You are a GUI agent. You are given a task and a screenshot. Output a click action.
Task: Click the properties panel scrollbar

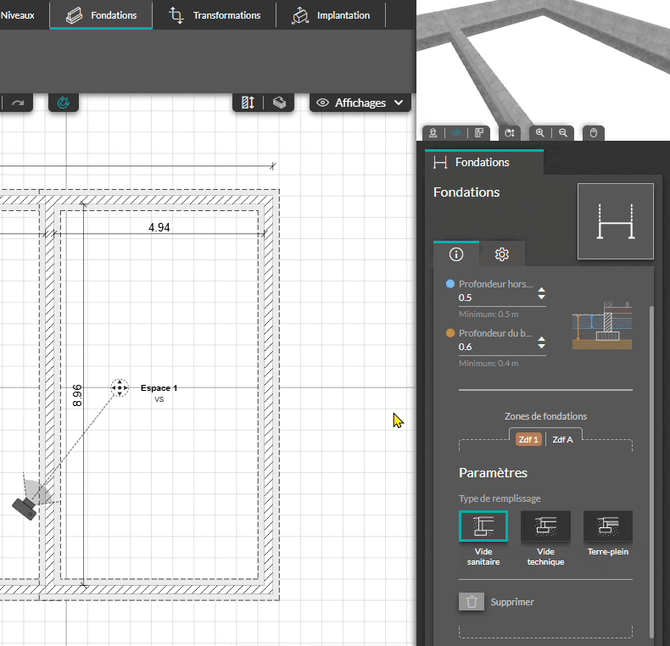click(x=651, y=470)
